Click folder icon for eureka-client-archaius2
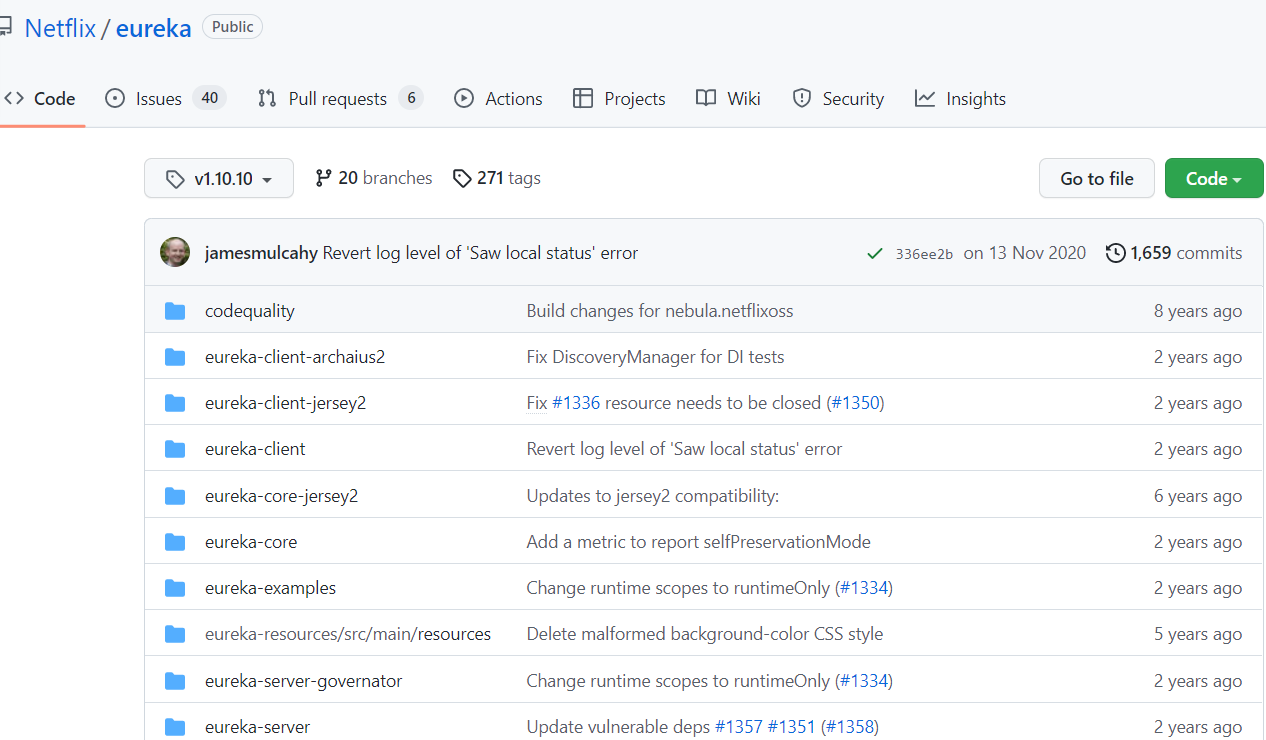Screen dimensions: 1266x740 (x=175, y=357)
